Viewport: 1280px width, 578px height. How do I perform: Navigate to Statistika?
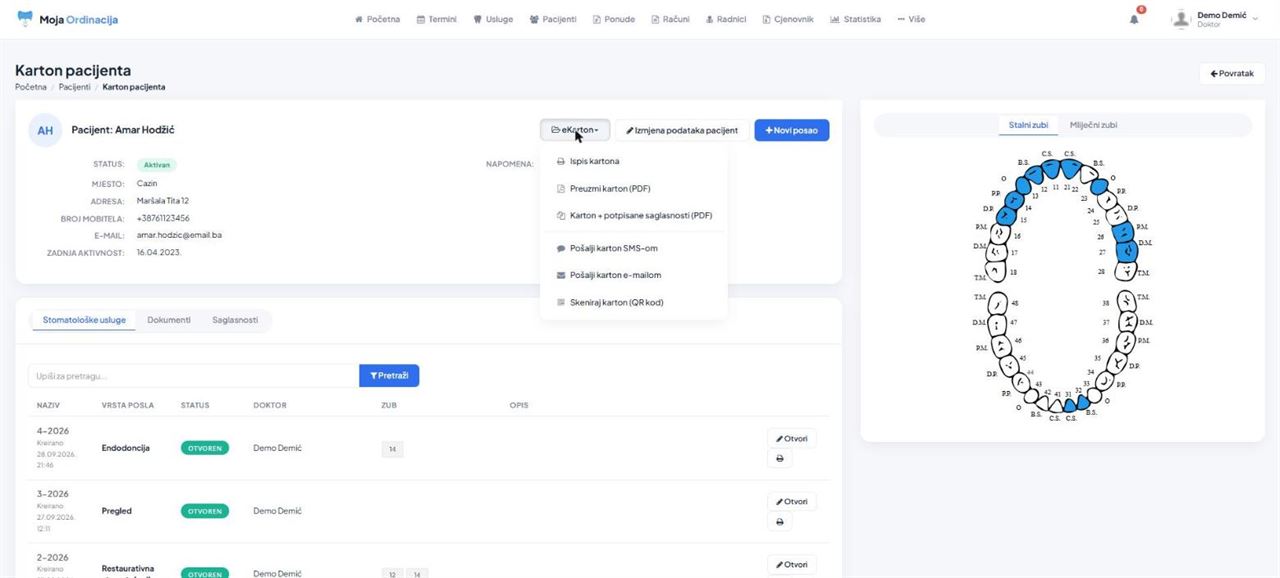point(855,19)
